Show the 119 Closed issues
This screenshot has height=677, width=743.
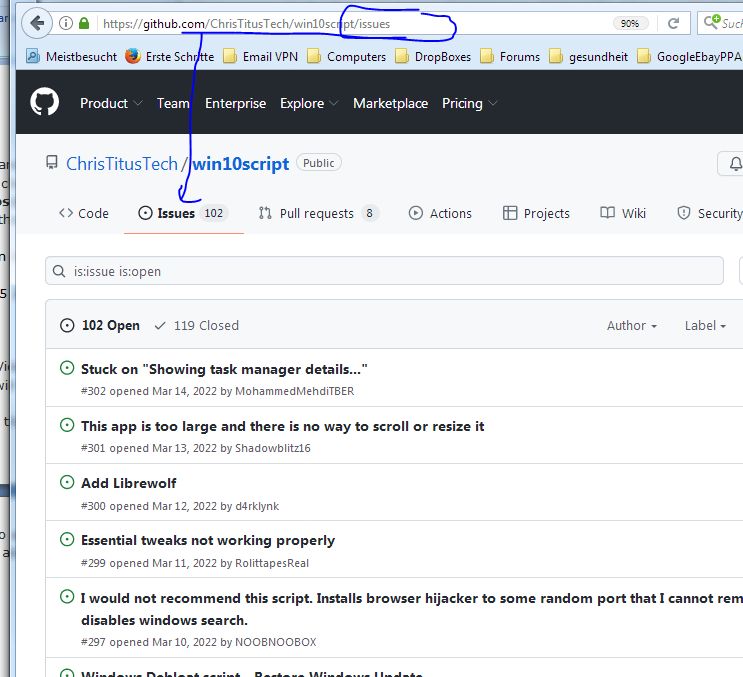click(x=197, y=325)
